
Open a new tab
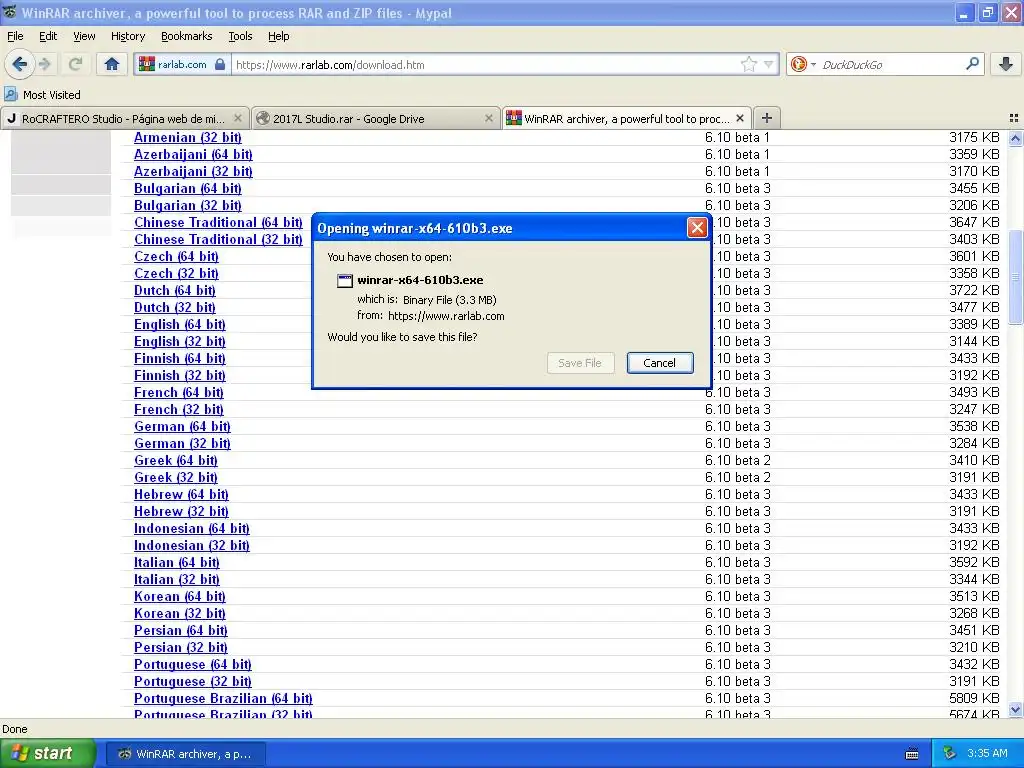767,118
